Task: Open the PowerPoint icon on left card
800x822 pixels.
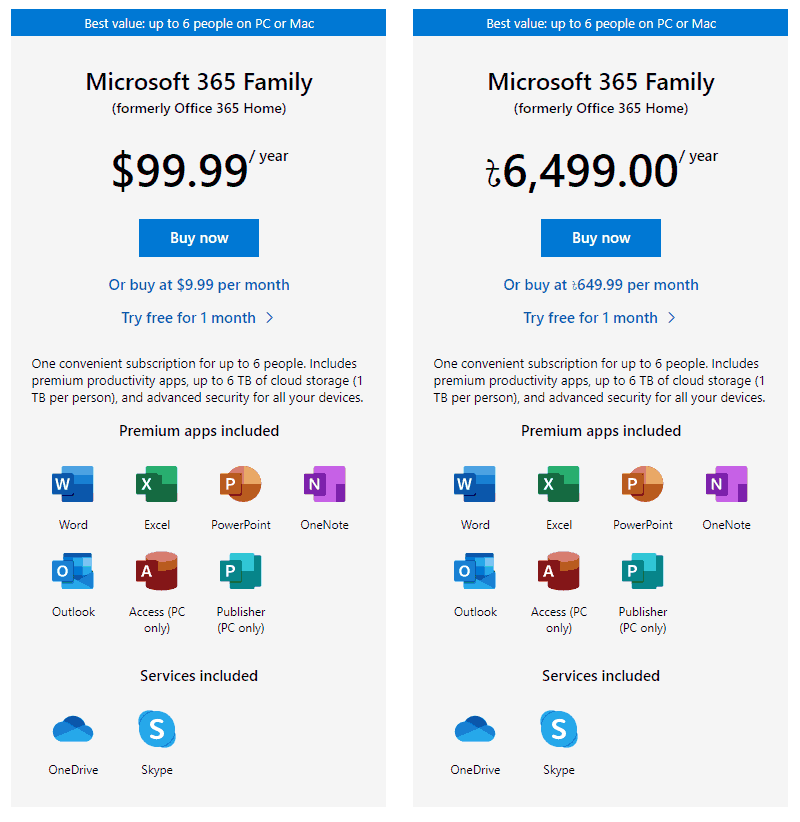Action: (x=240, y=483)
